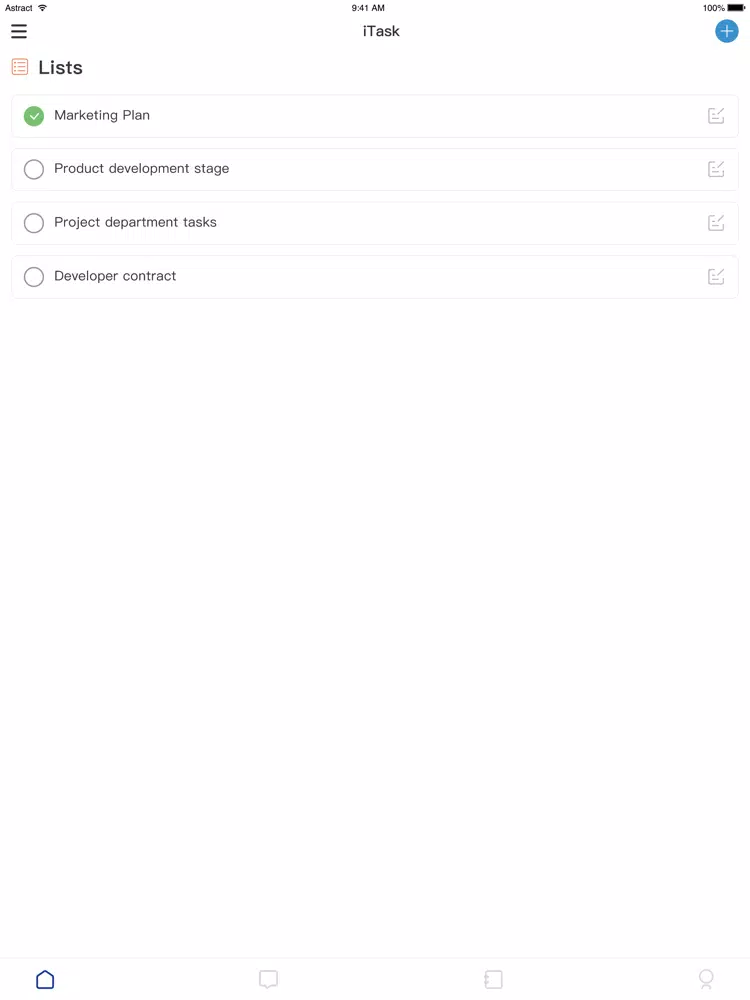This screenshot has width=750, height=1000.
Task: Mark Project department tasks as done
Action: 34,223
